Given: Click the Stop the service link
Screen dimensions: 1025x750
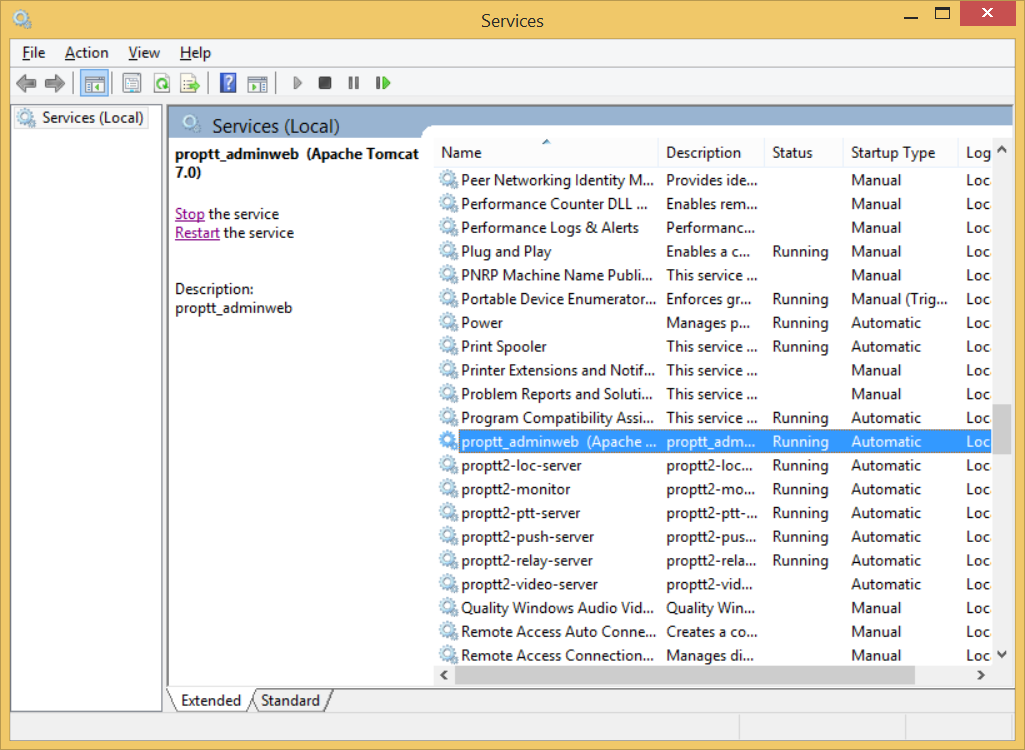Looking at the screenshot, I should tap(189, 214).
